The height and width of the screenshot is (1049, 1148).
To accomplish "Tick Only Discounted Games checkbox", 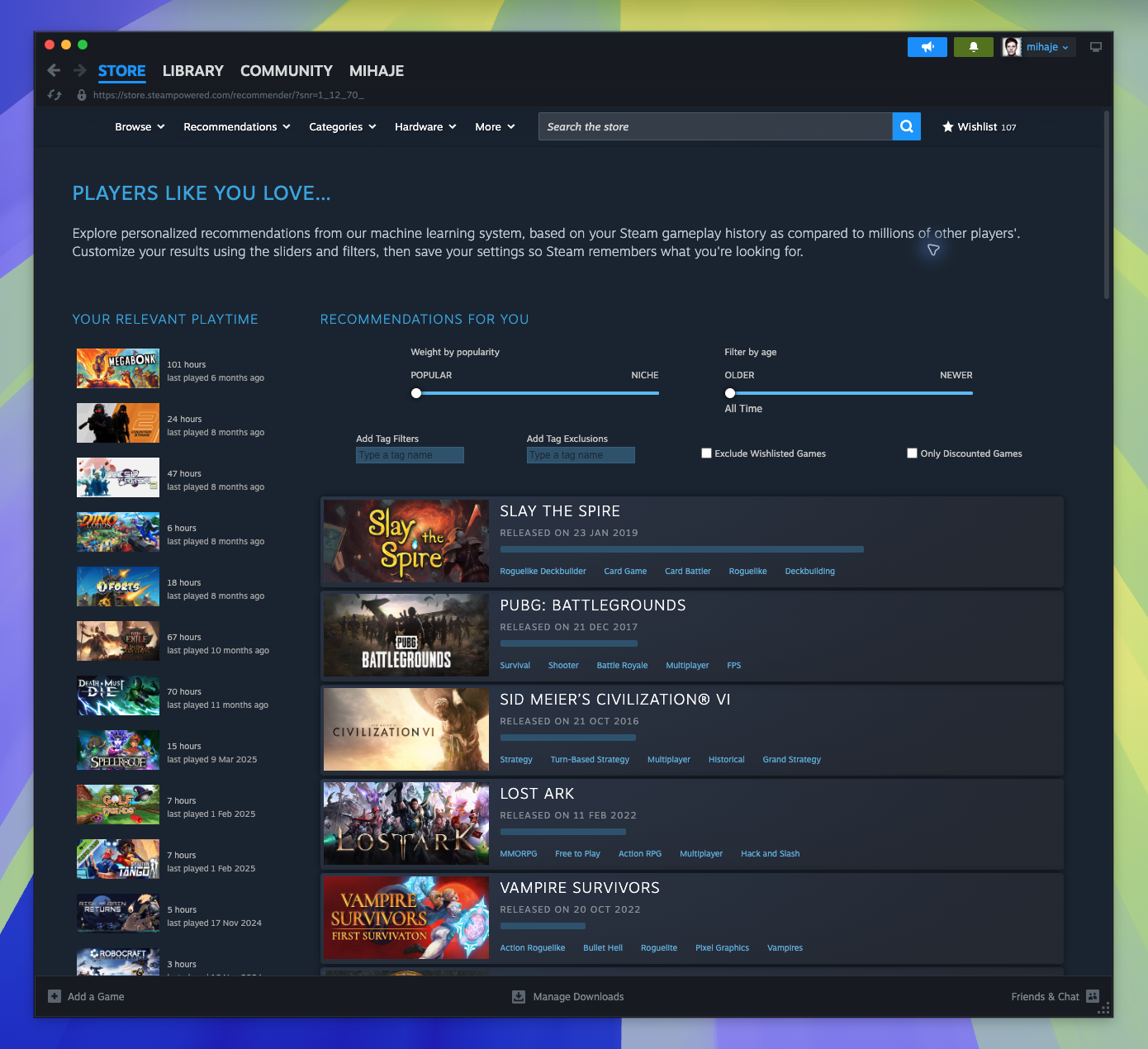I will coord(913,453).
